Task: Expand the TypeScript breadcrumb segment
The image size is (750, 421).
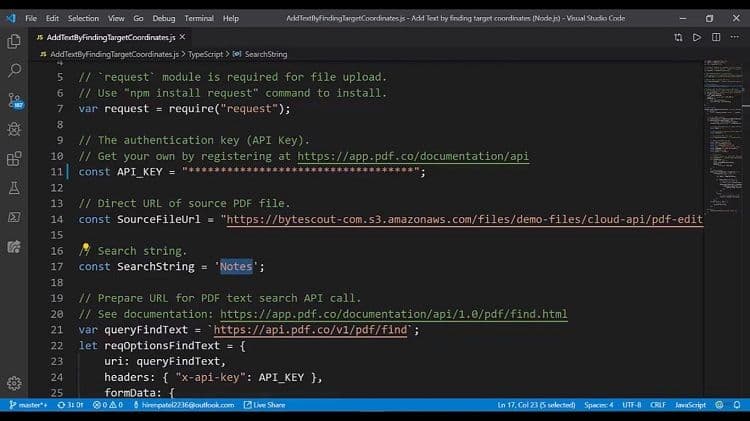Action: point(209,54)
